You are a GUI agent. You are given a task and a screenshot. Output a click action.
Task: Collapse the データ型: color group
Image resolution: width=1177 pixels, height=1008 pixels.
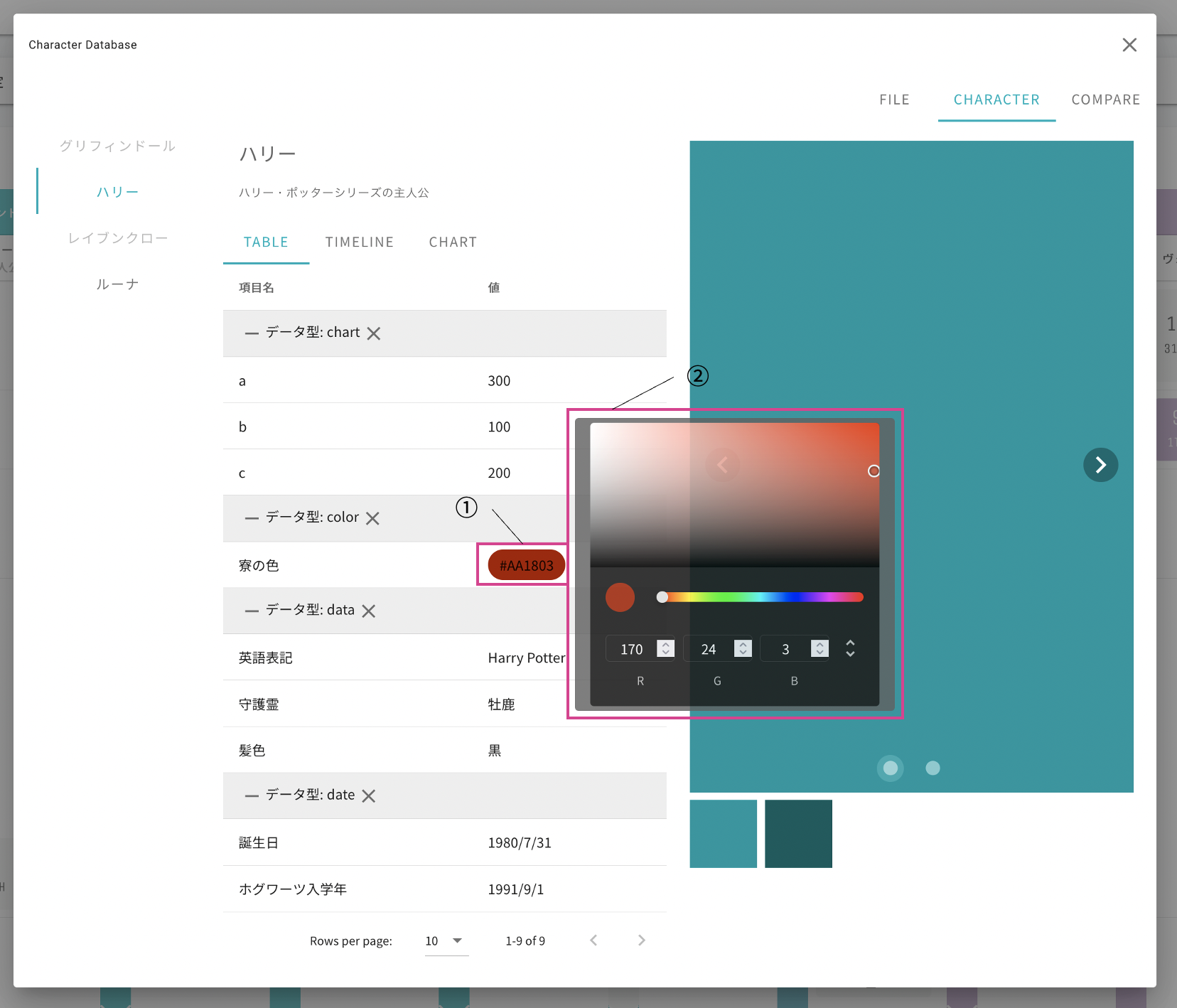(252, 518)
